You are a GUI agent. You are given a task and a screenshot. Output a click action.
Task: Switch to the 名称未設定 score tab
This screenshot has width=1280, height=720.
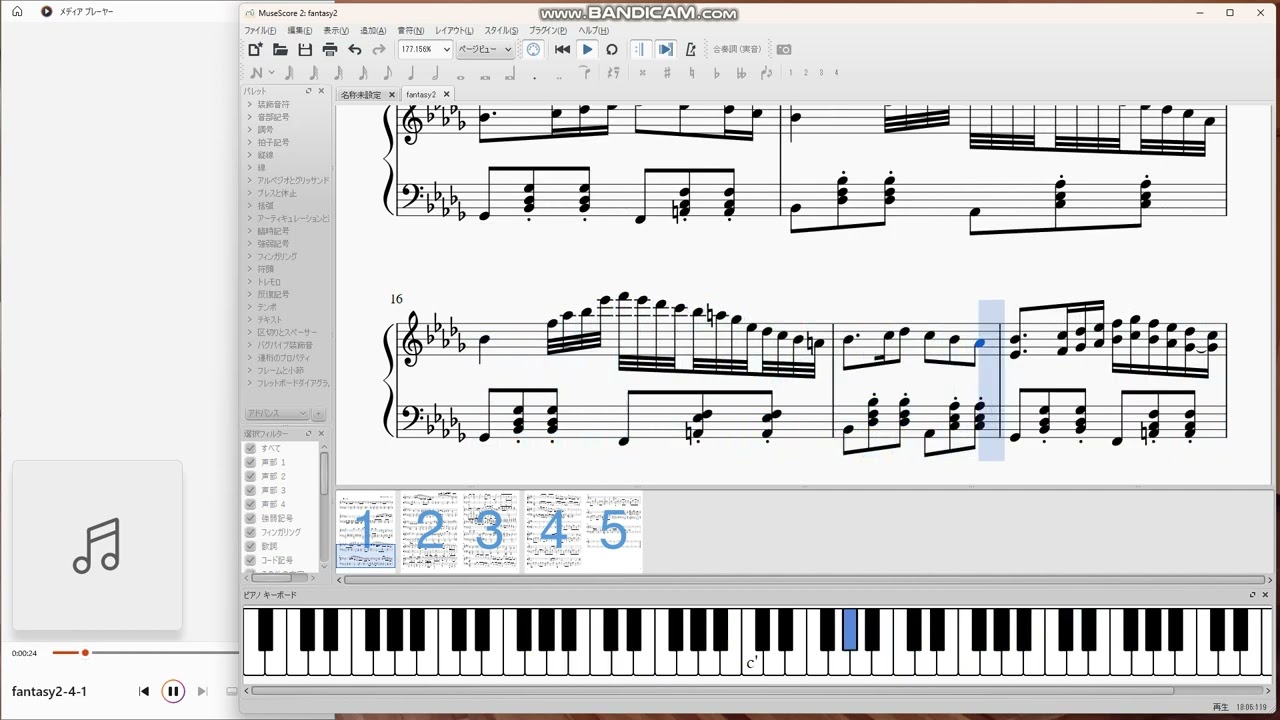click(361, 95)
